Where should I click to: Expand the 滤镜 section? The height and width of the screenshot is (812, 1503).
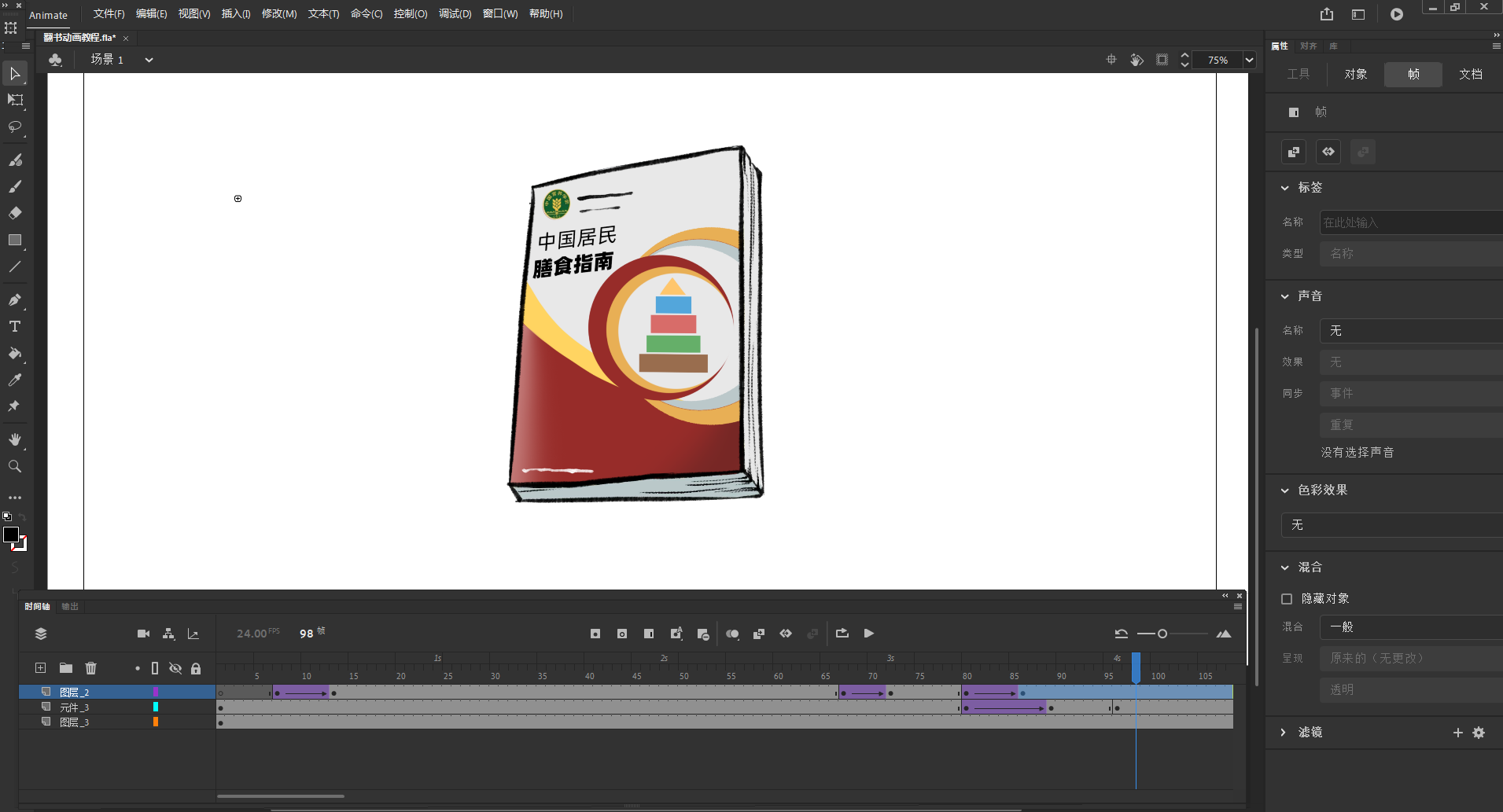(x=1284, y=733)
